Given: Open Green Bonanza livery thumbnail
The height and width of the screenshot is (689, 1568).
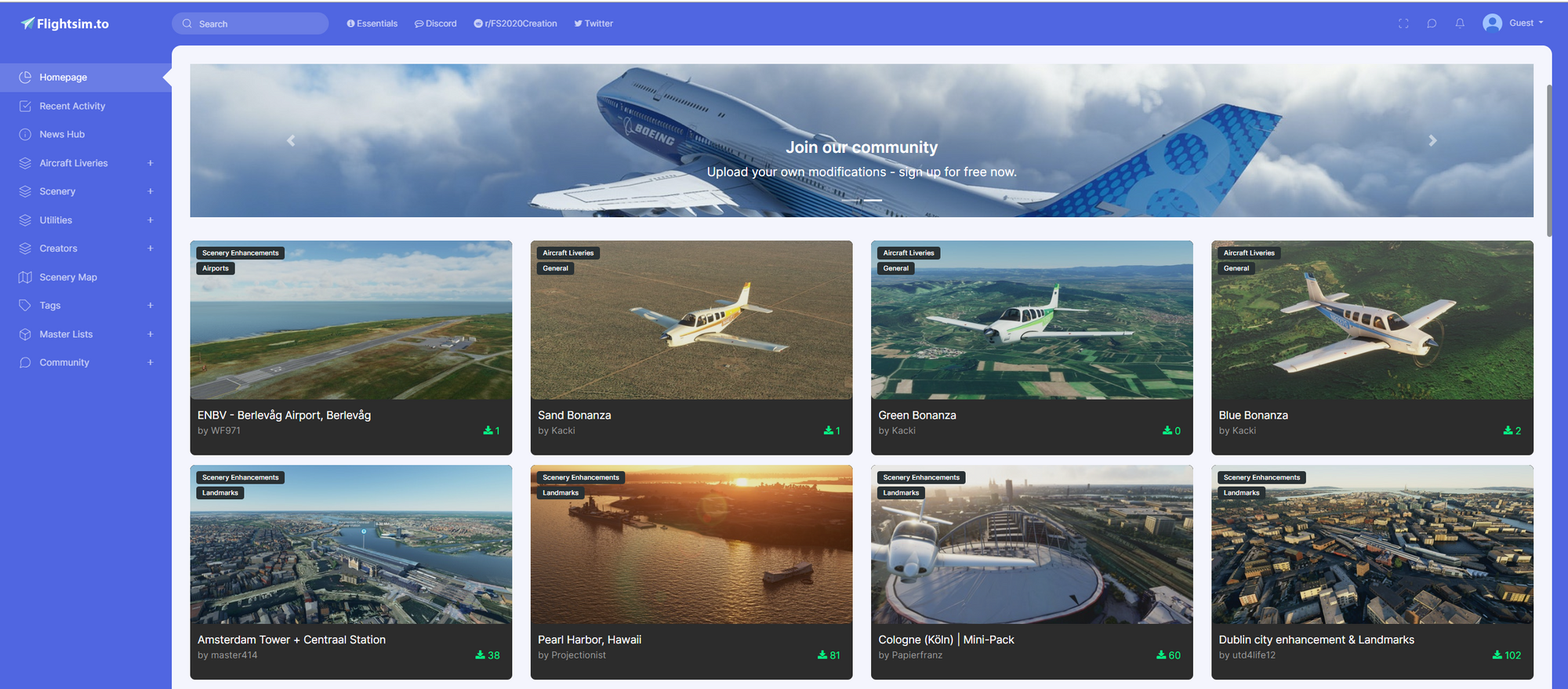Looking at the screenshot, I should pyautogui.click(x=1032, y=320).
